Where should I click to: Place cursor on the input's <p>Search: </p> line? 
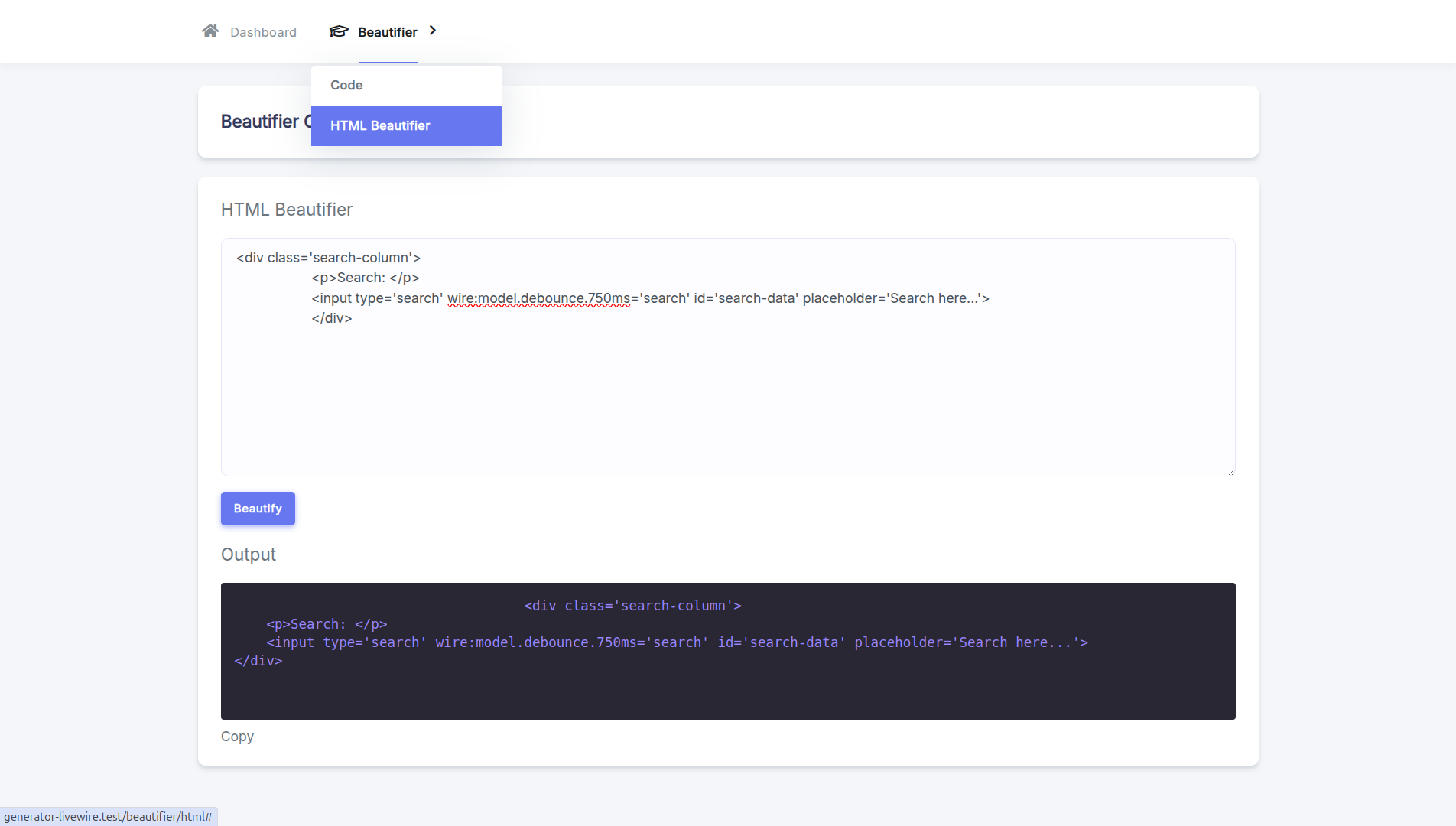point(366,278)
